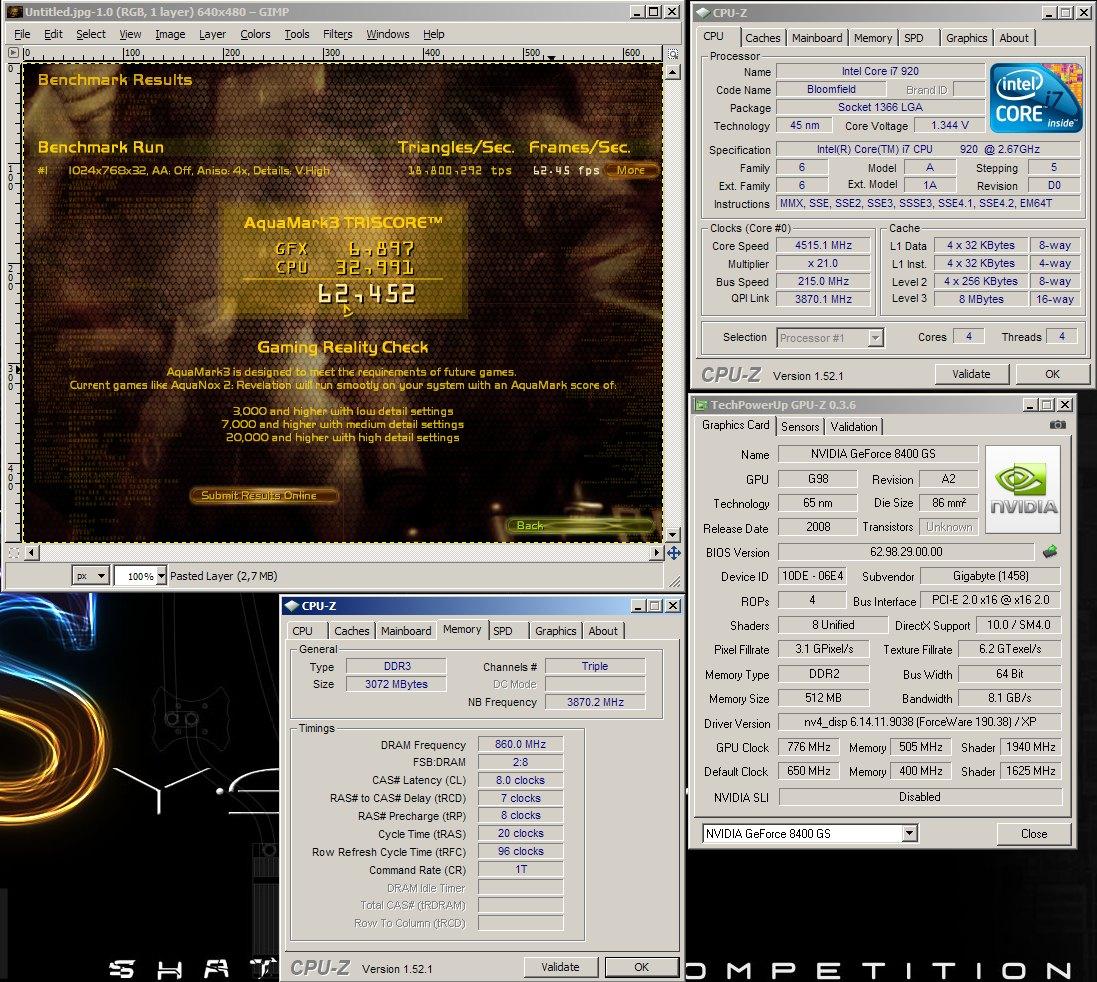Click GIMP horizontal scrollbar right arrow
Viewport: 1097px width, 982px height.
pos(656,553)
